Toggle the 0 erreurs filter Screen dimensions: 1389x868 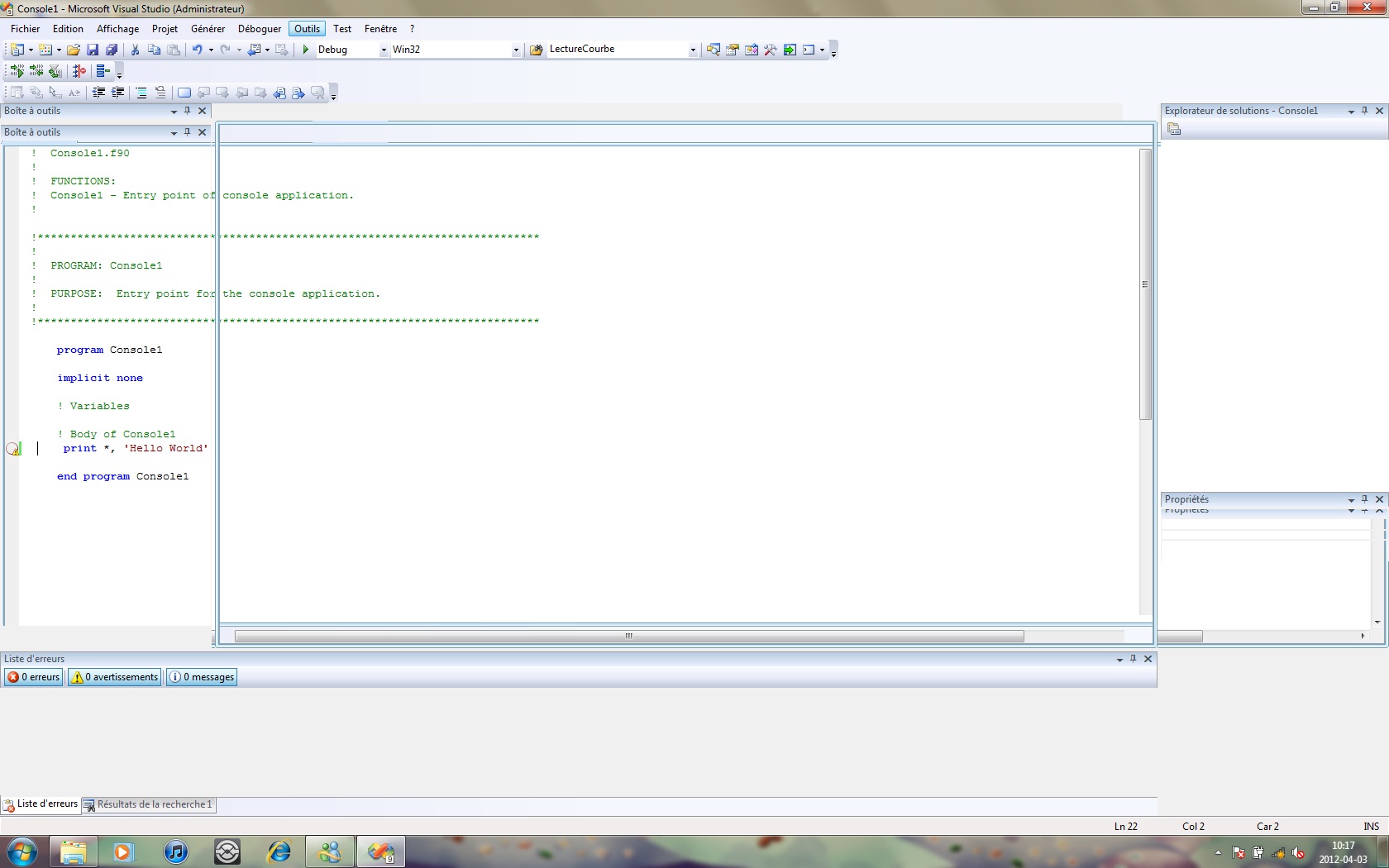[35, 677]
